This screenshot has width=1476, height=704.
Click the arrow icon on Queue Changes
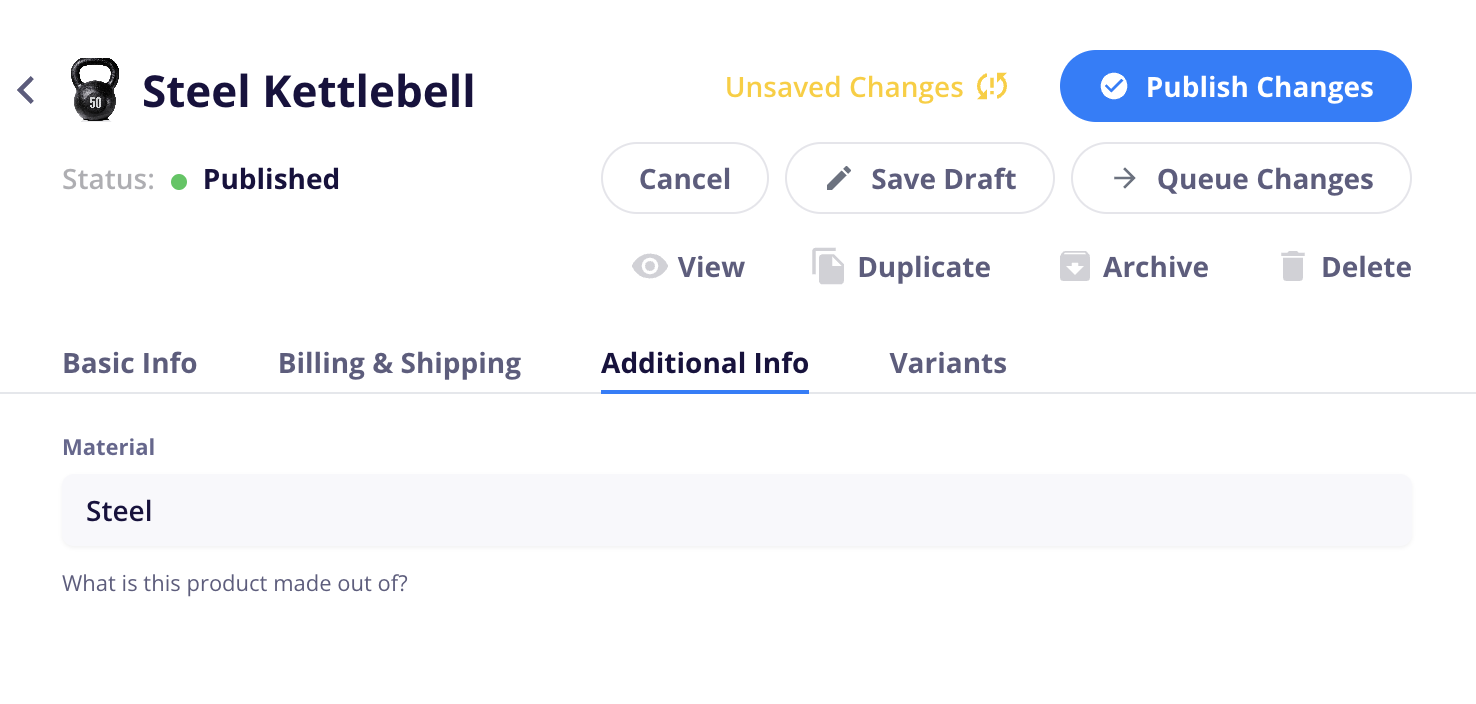1125,179
